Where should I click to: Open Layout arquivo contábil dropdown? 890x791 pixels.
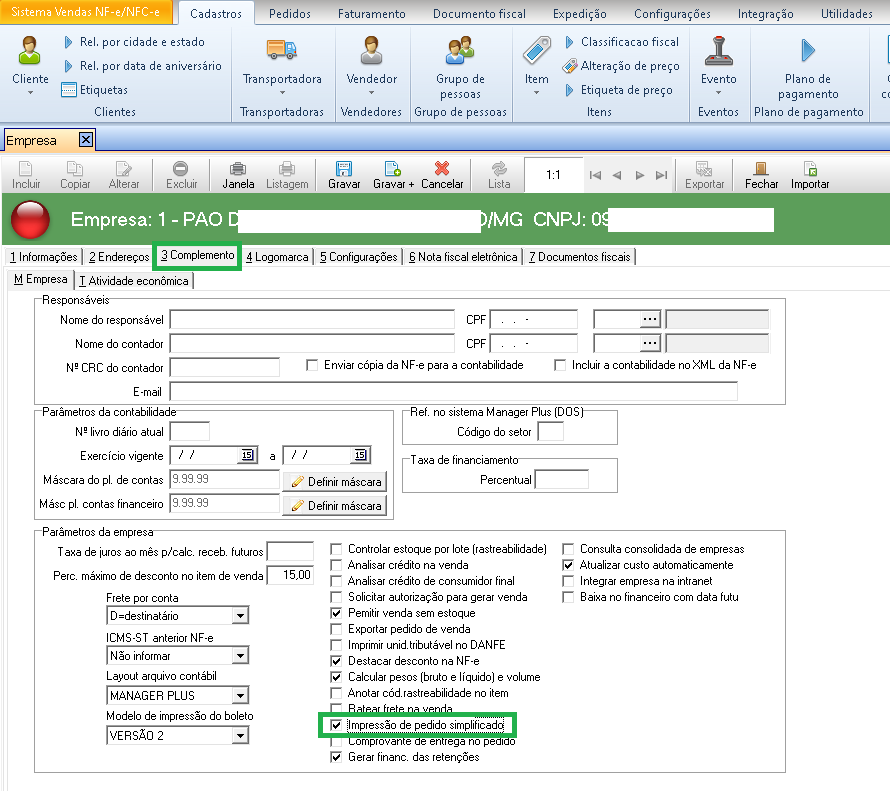click(x=239, y=696)
